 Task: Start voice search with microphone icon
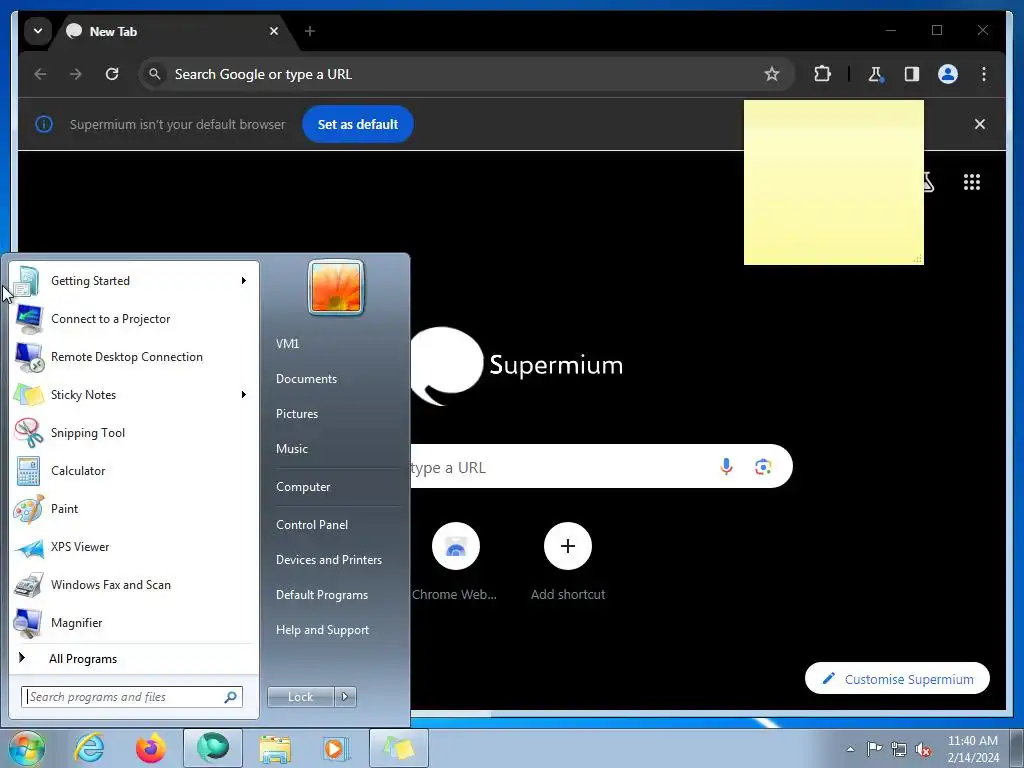pos(726,466)
